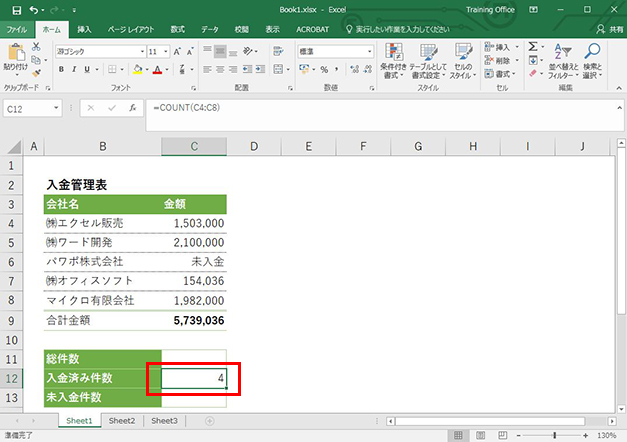Open the ファイル menu tab
Image resolution: width=627 pixels, height=442 pixels.
pyautogui.click(x=17, y=30)
